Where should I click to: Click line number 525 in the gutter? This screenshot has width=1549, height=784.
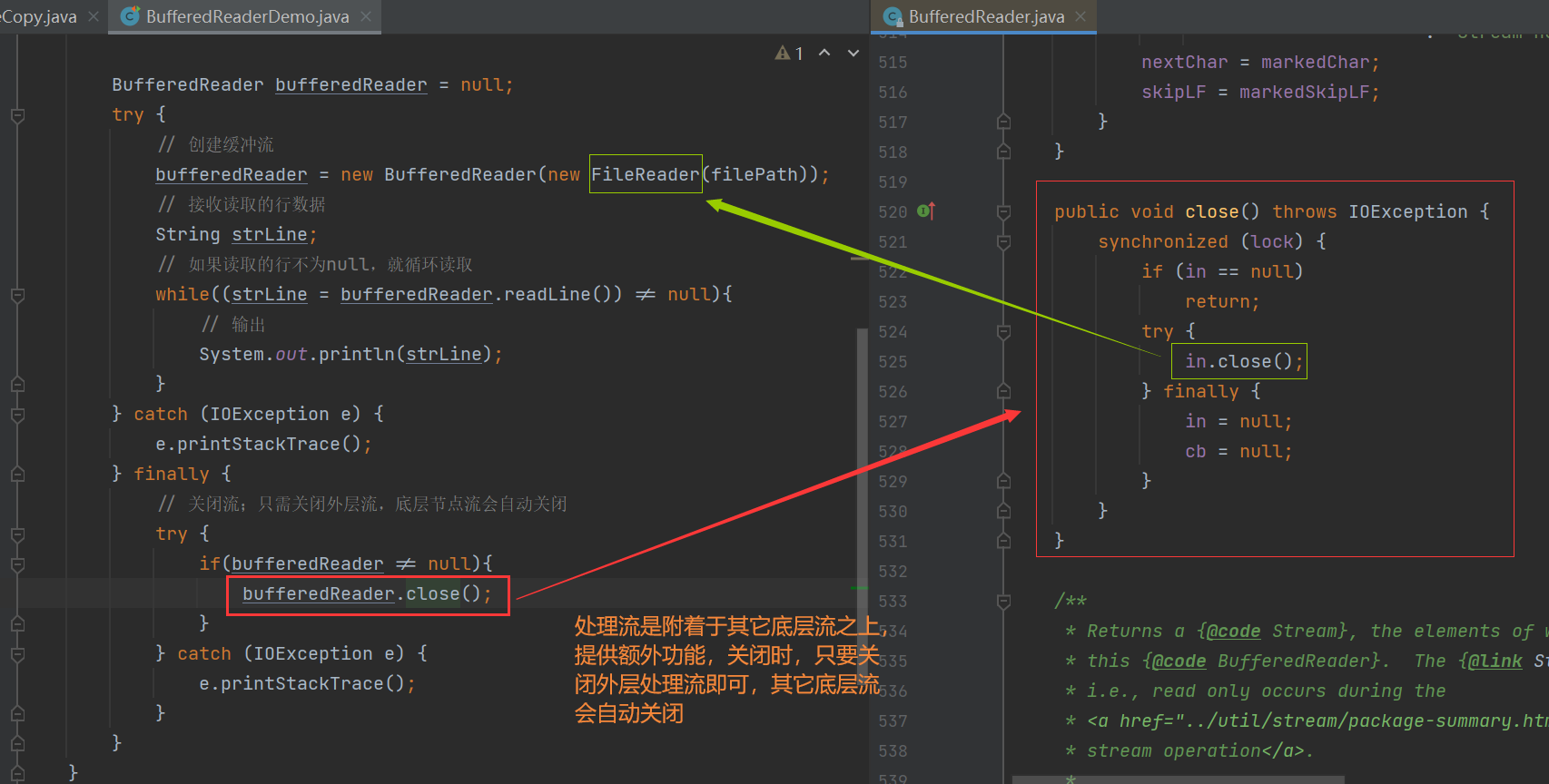coord(893,362)
